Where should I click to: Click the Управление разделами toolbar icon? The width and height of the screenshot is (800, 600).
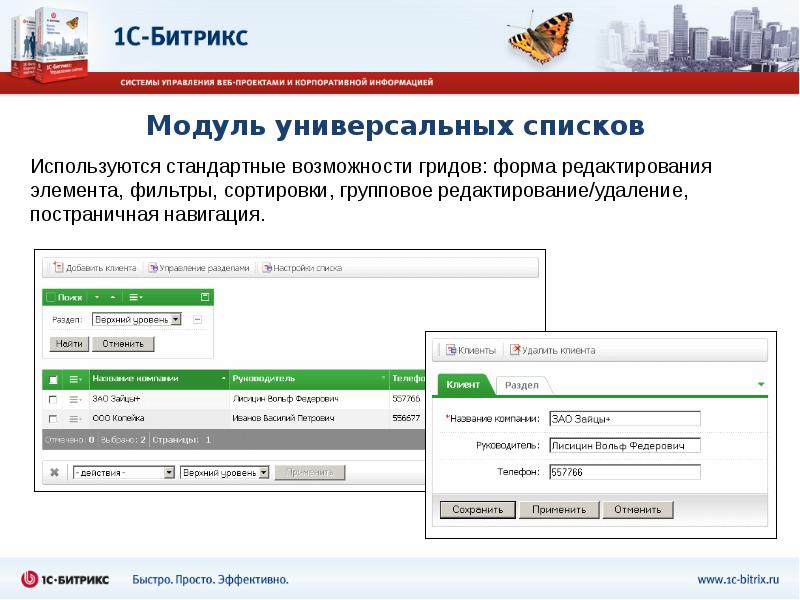point(153,268)
